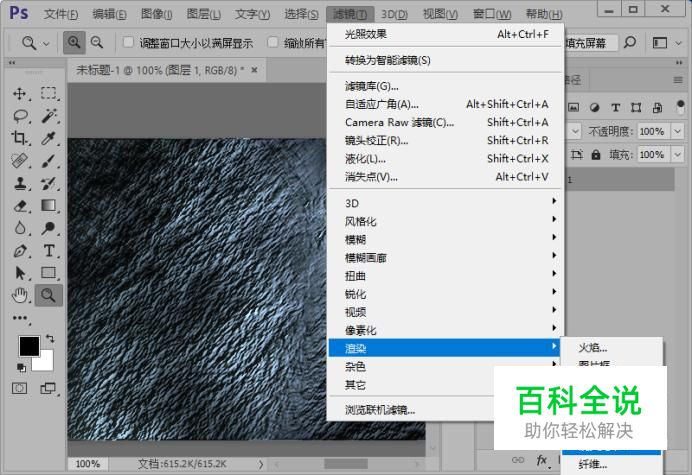Select the Pen tool
Viewport: 692px width, 475px height.
click(19, 251)
